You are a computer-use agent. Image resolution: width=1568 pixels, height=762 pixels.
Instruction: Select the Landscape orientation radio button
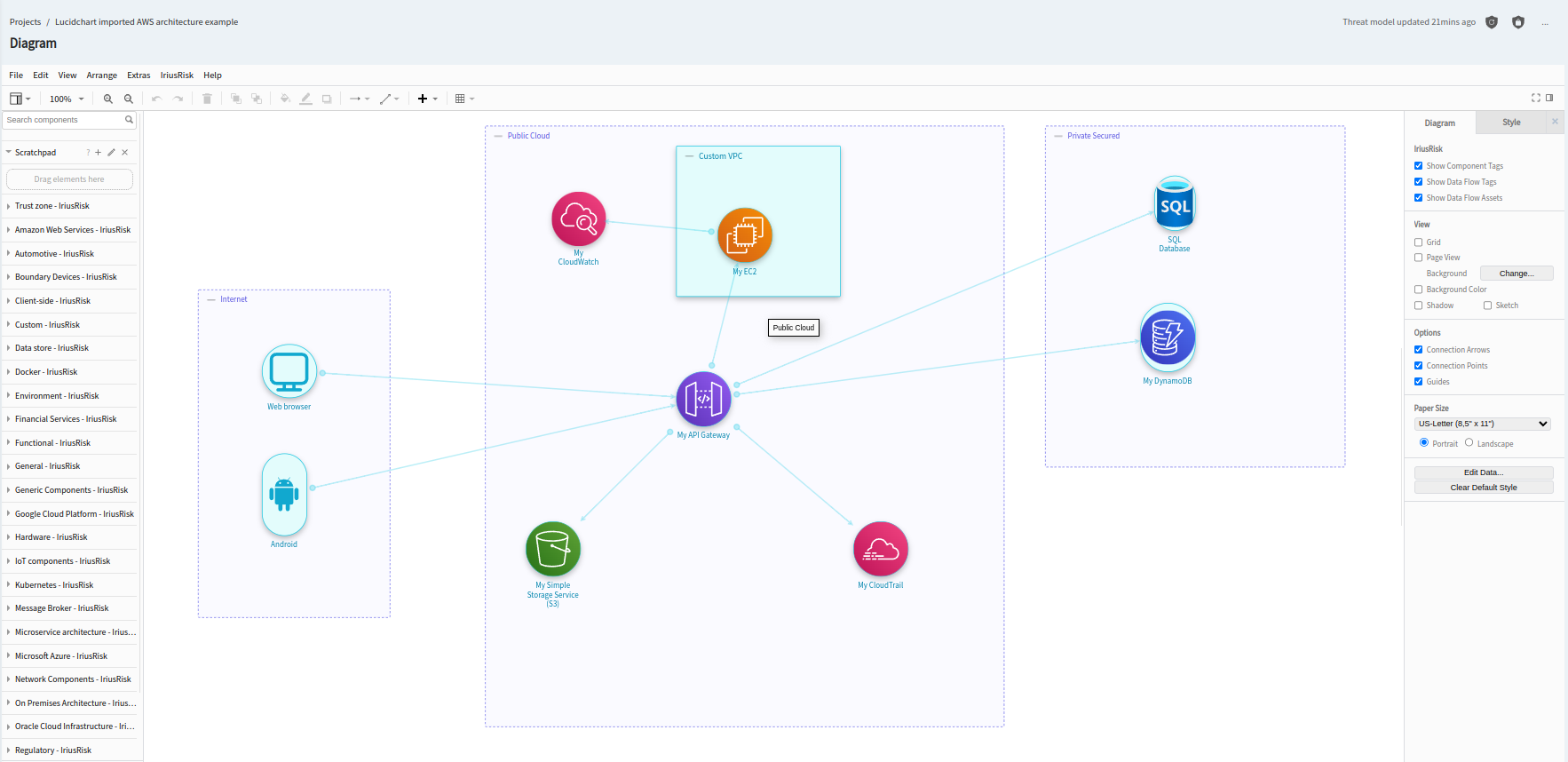[x=1469, y=442]
